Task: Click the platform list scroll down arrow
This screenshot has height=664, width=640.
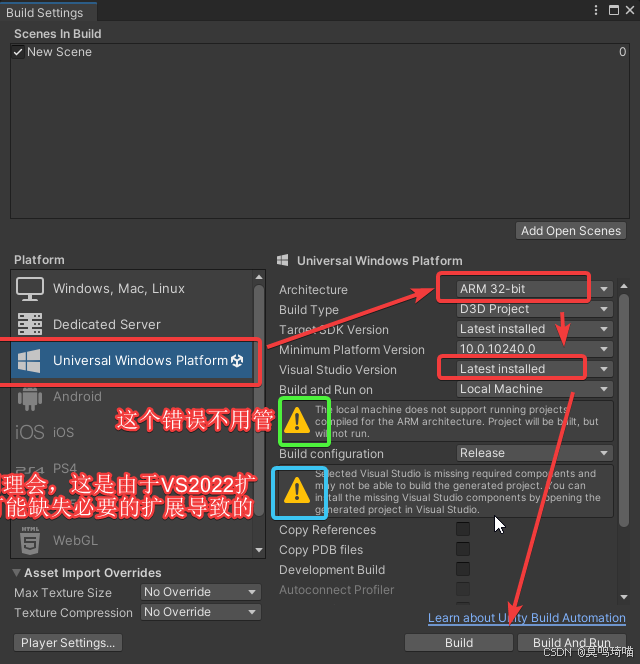Action: [259, 550]
